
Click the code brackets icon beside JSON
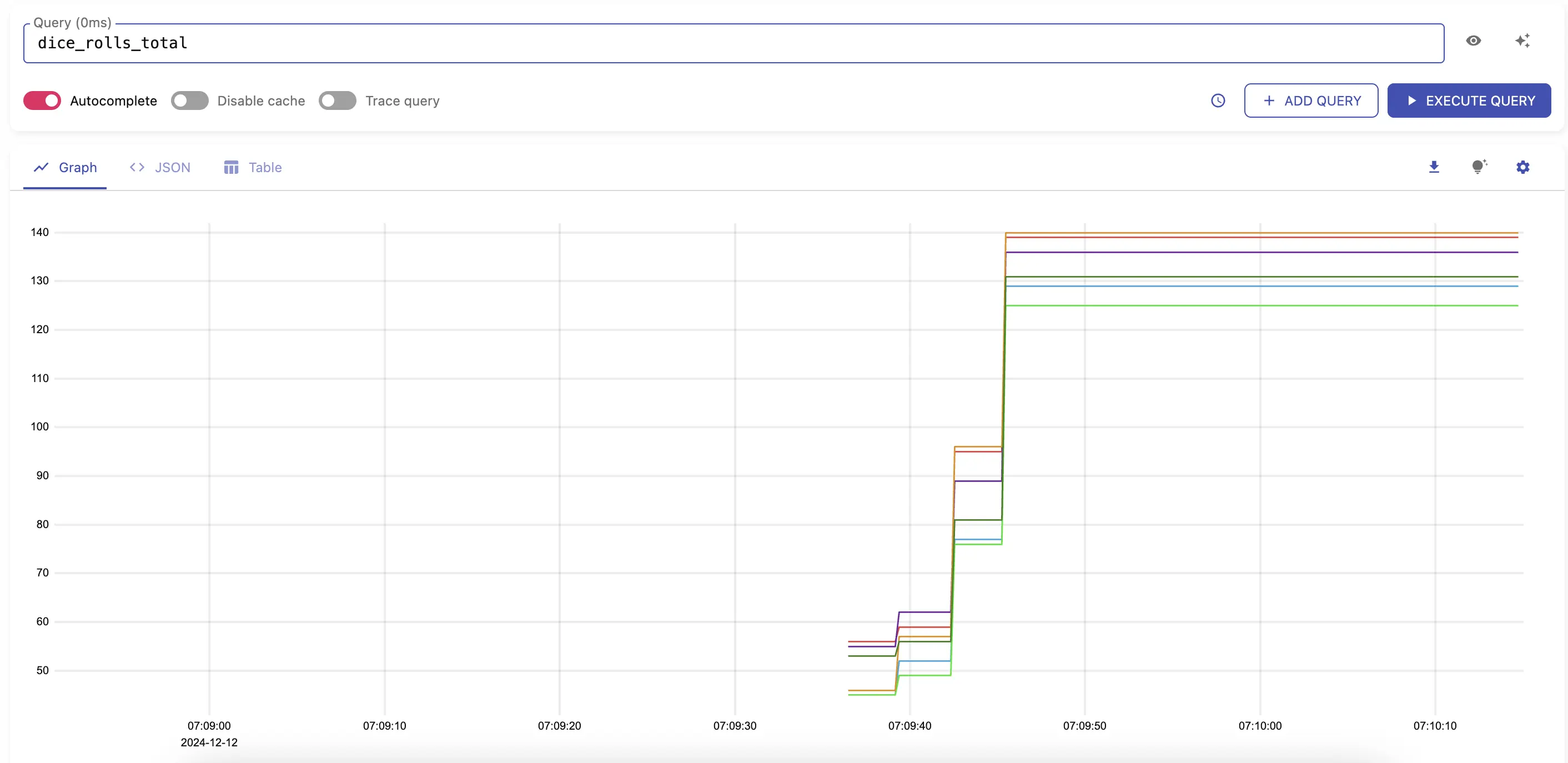pyautogui.click(x=137, y=168)
